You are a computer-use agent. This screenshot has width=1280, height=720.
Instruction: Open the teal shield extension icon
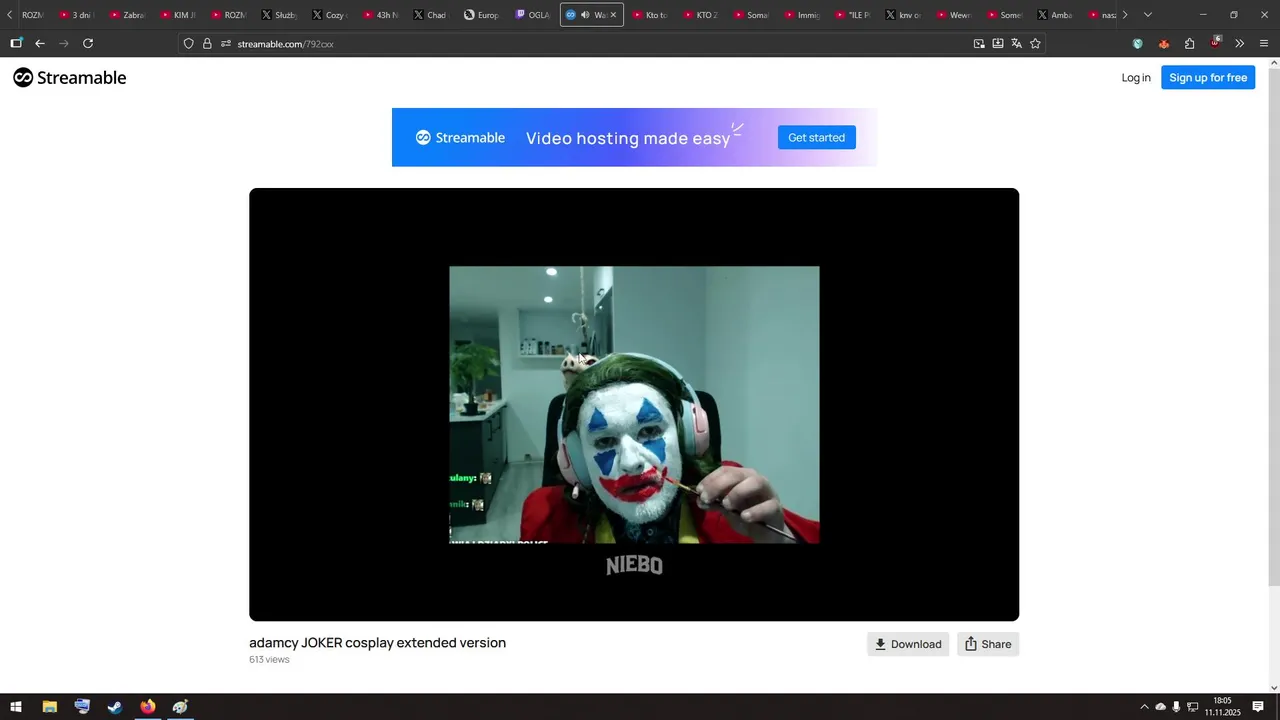(1138, 44)
